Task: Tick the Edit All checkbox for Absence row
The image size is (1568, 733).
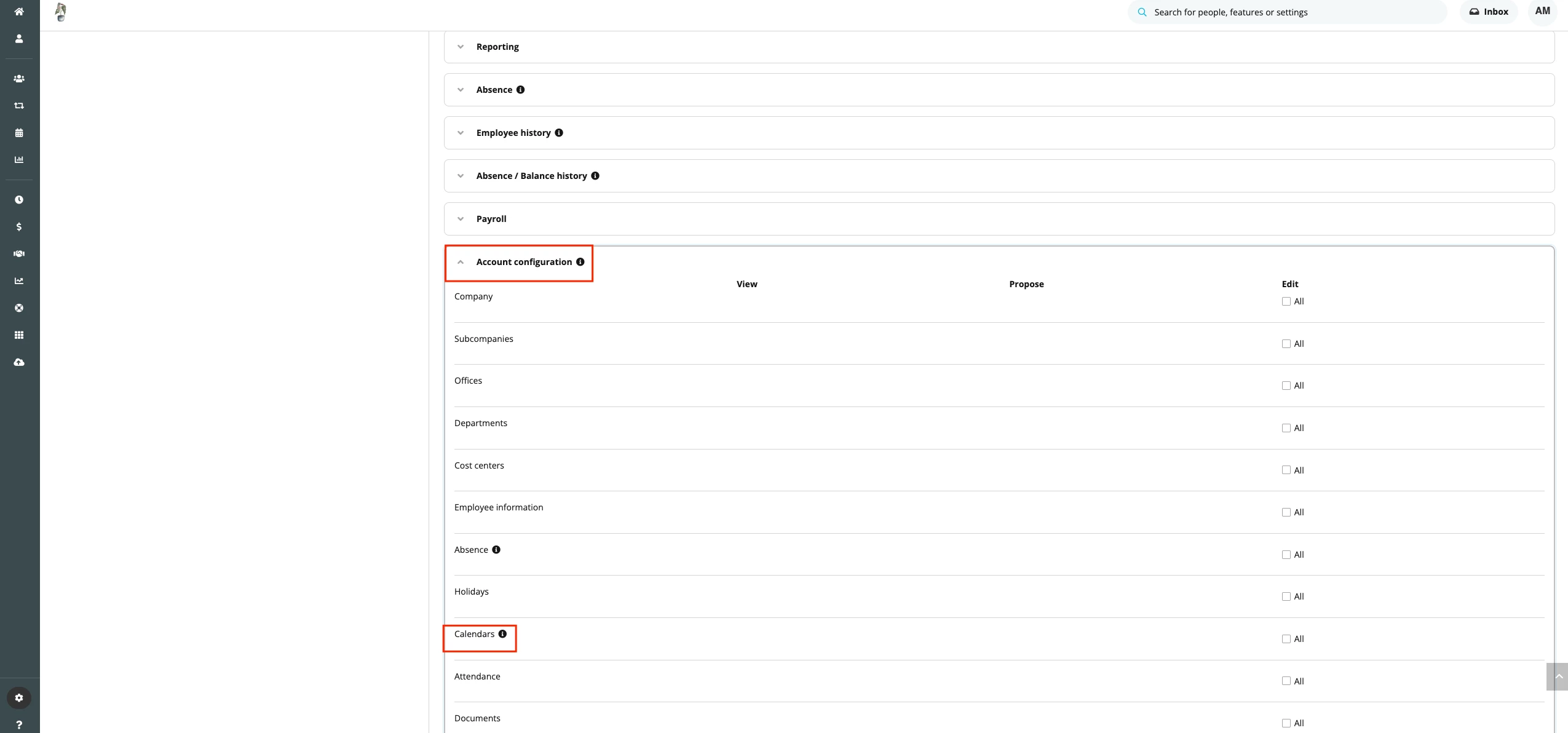Action: click(1286, 555)
